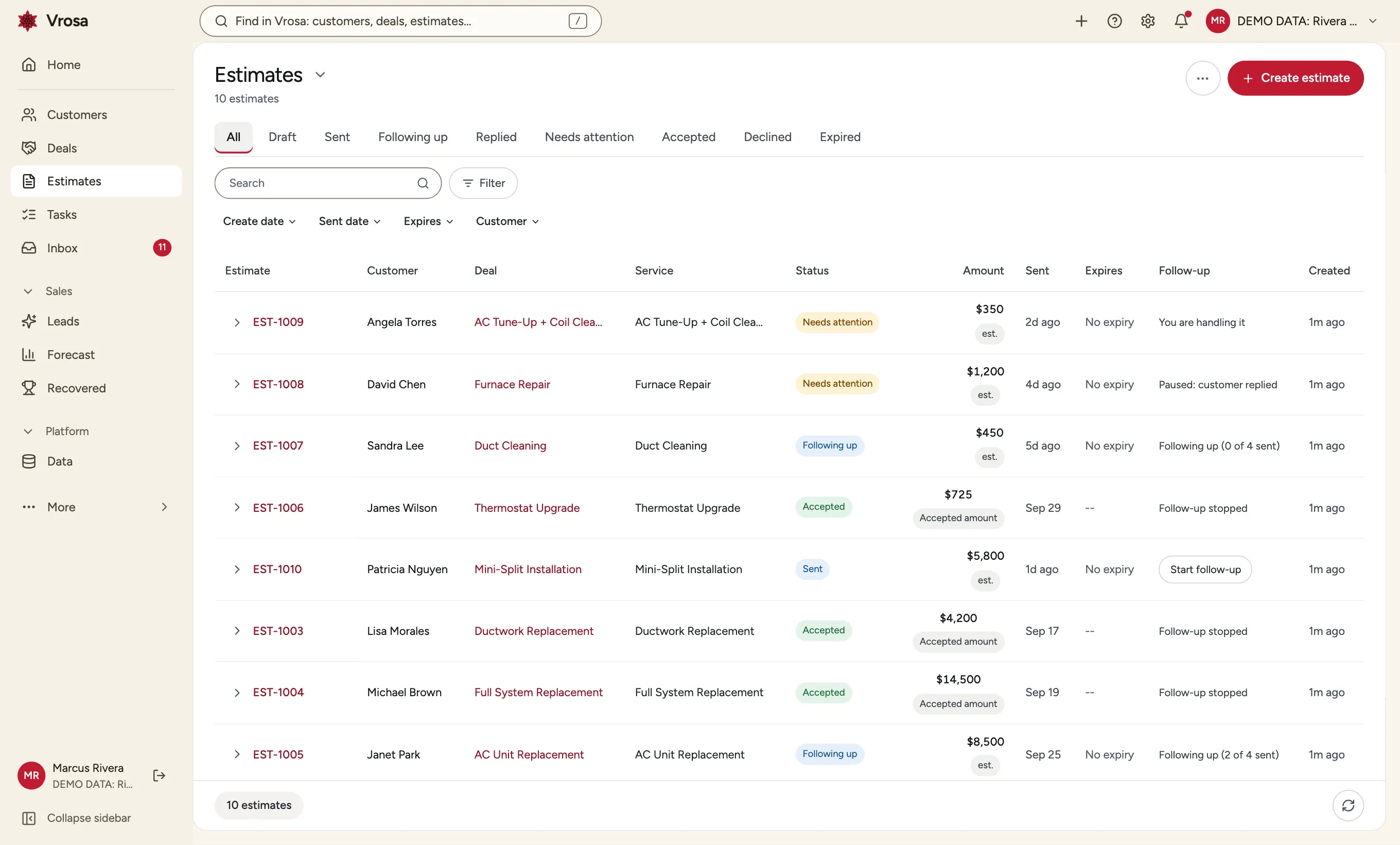1400x845 pixels.
Task: Click the Filter button
Action: click(483, 183)
